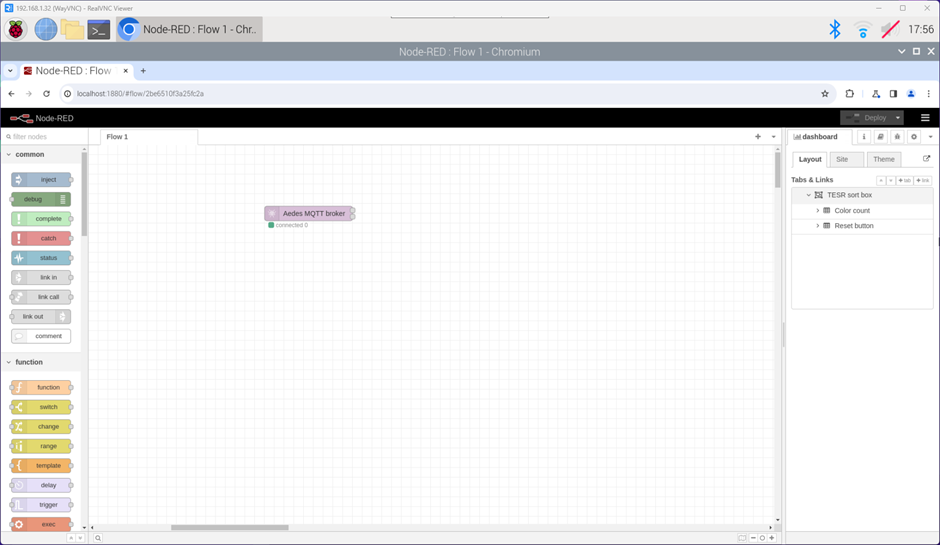Open dashboard in new window icon
This screenshot has height=545, width=940.
(x=926, y=159)
